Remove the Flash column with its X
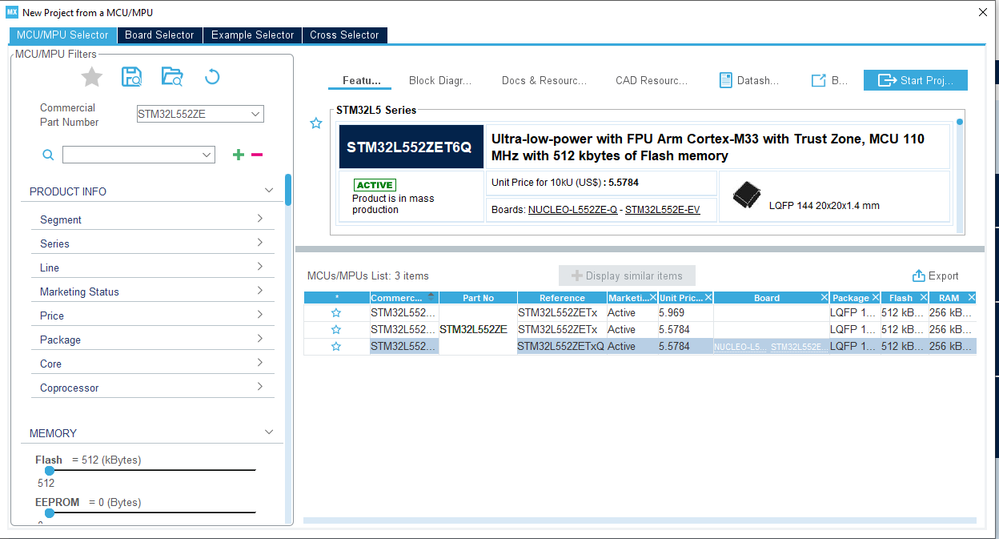 click(x=923, y=298)
